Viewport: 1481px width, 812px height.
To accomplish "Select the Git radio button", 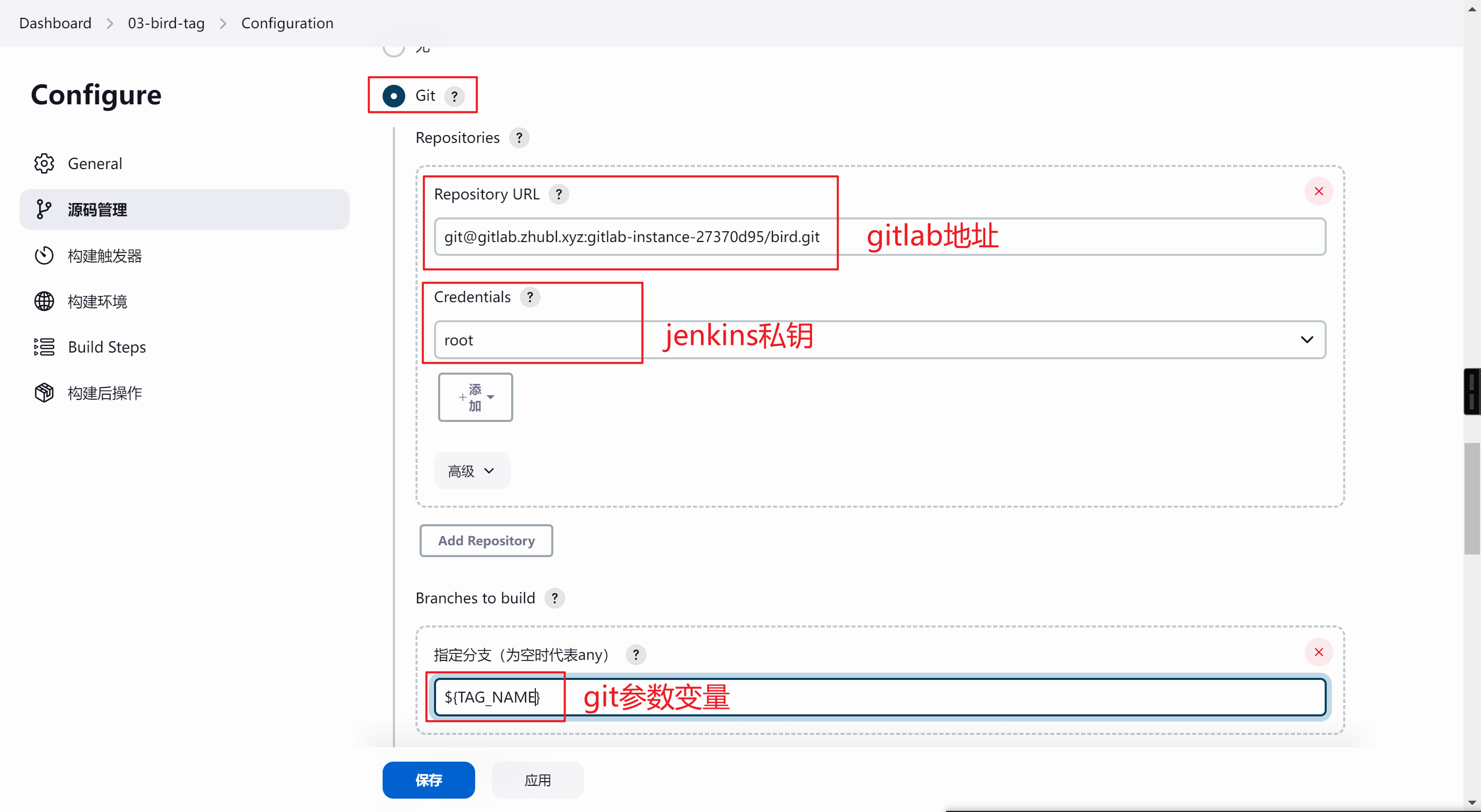I will point(394,96).
